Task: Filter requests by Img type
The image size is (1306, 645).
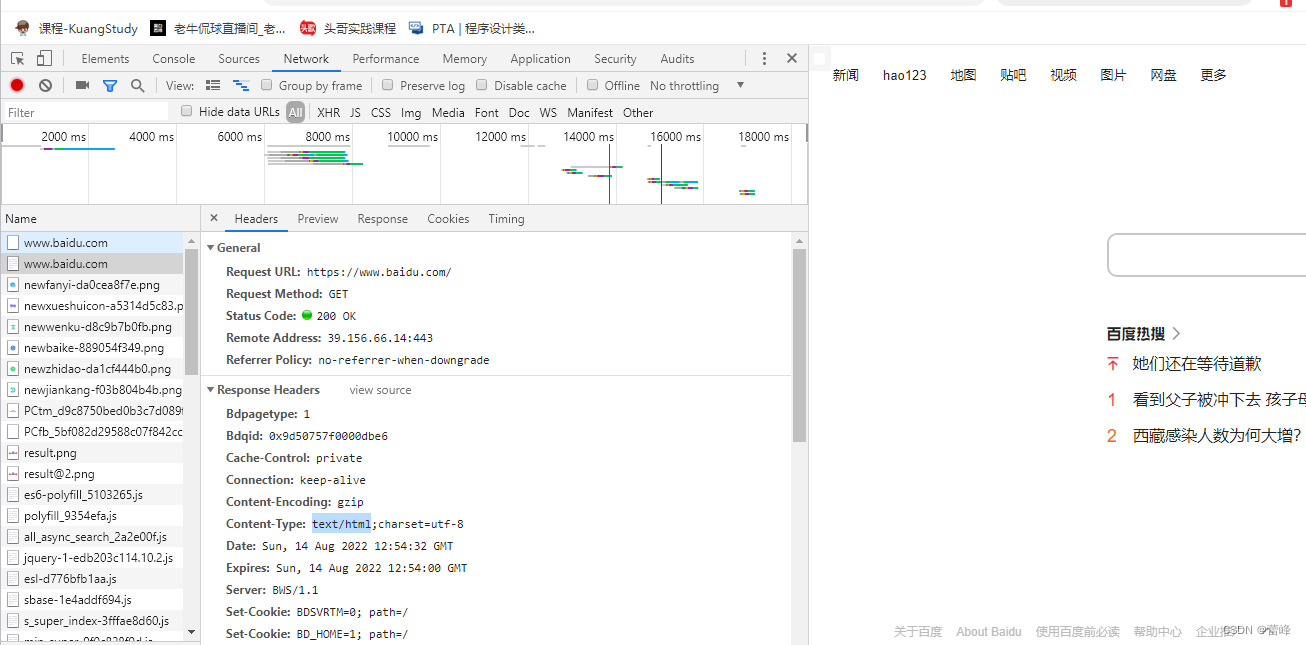Action: point(411,113)
